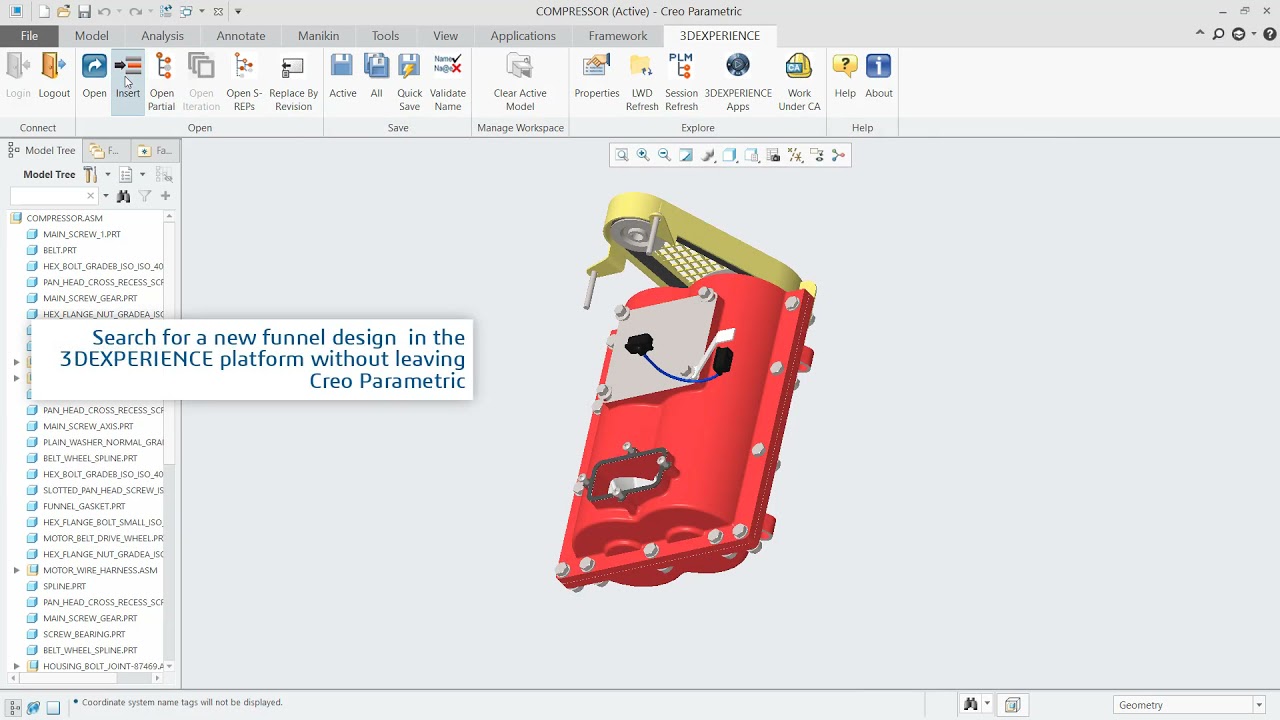Switch to the Framework ribbon tab
Image resolution: width=1280 pixels, height=720 pixels.
point(618,35)
